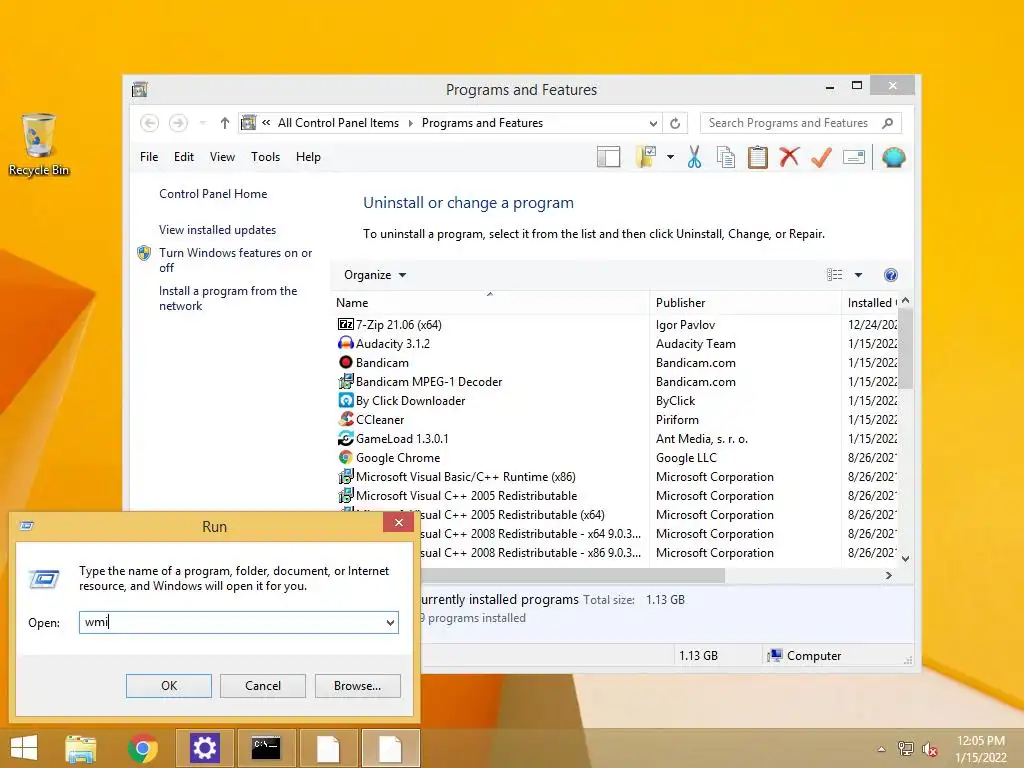Image resolution: width=1024 pixels, height=768 pixels.
Task: Open the Help menu
Action: pos(308,157)
